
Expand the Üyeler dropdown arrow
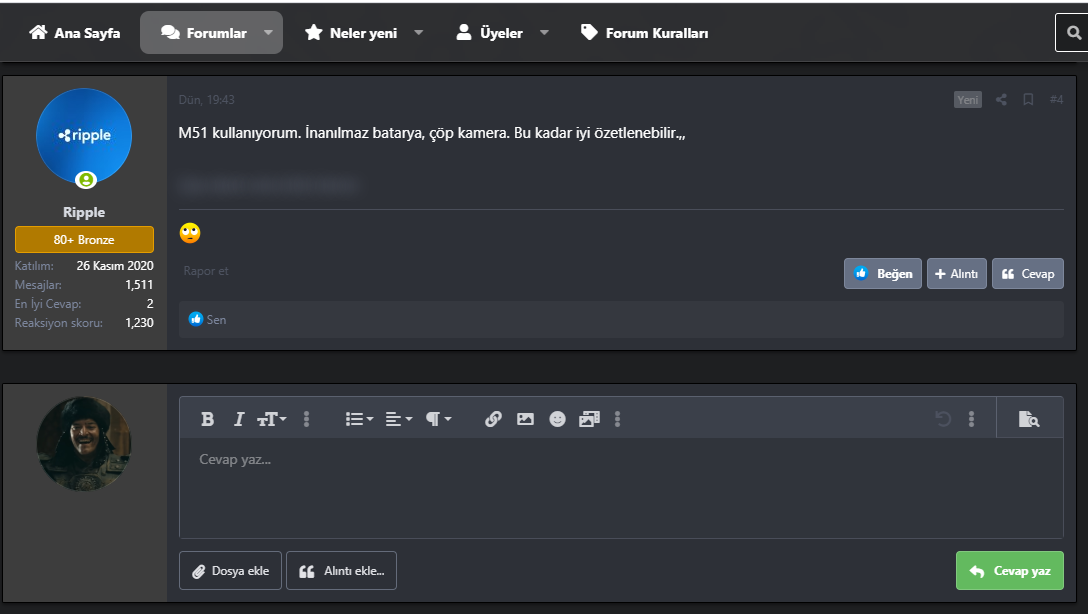coord(544,33)
